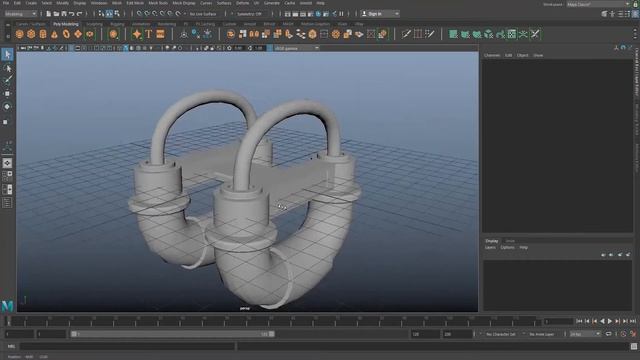
Task: Switch to the Poly Modeling shelf tab
Action: click(65, 24)
